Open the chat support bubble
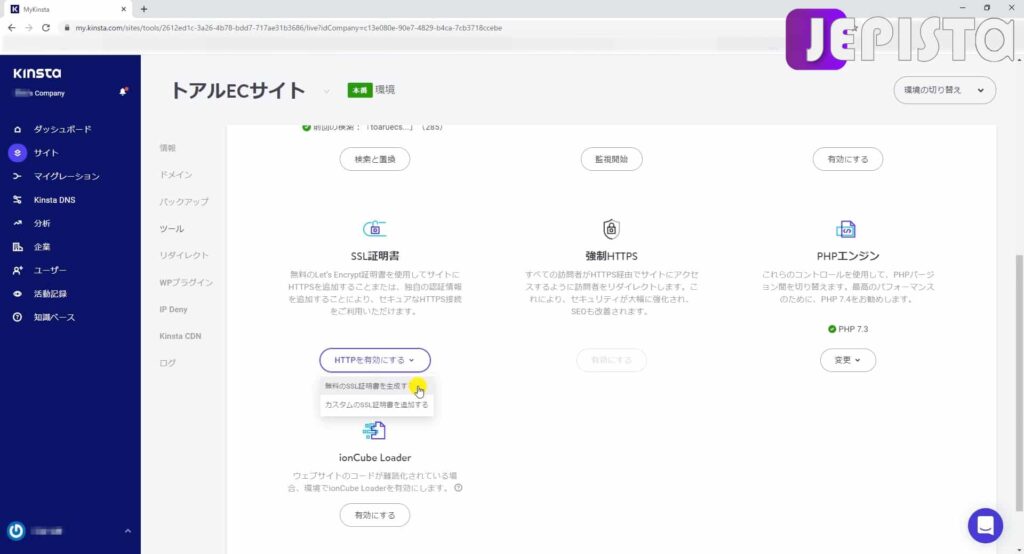 pos(985,525)
